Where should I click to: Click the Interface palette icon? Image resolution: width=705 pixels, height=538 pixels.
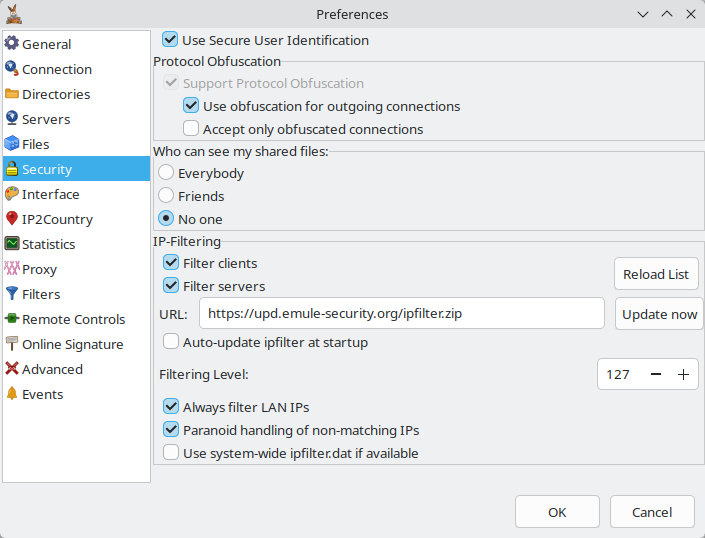[x=12, y=194]
